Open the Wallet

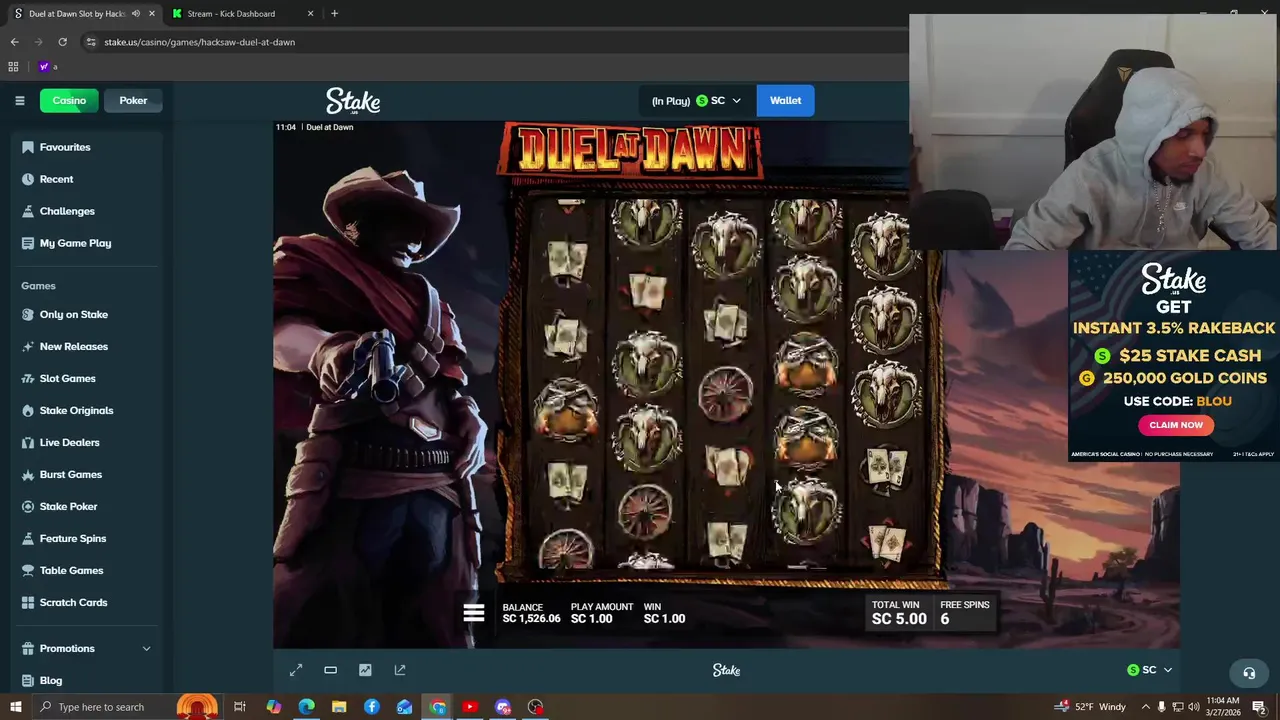[x=785, y=100]
